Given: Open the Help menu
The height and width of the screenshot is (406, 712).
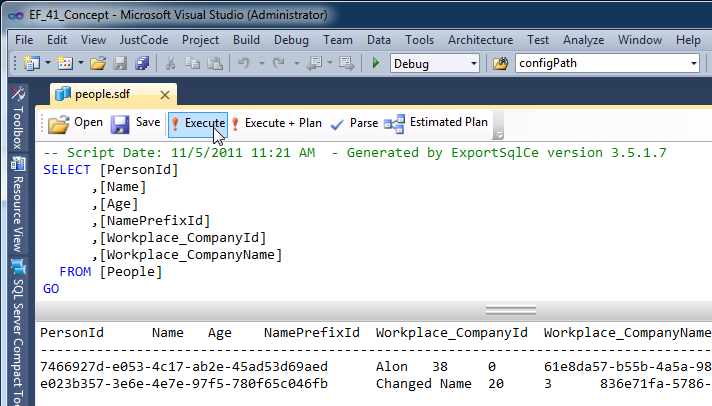Looking at the screenshot, I should coord(688,40).
